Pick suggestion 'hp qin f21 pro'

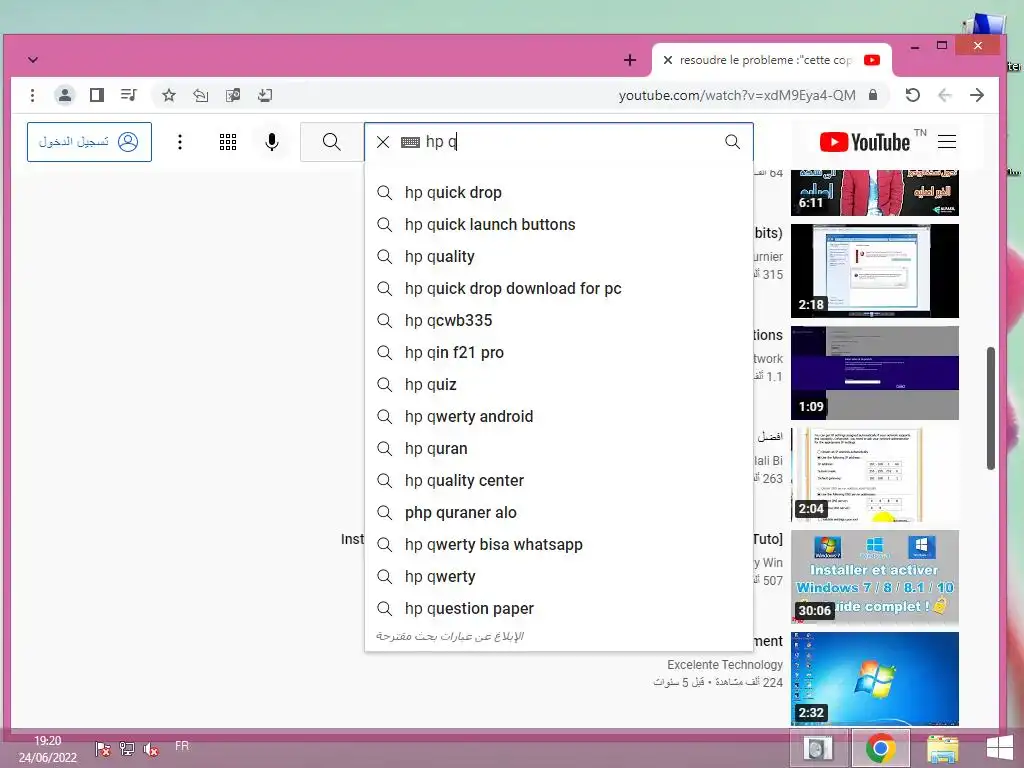558,353
